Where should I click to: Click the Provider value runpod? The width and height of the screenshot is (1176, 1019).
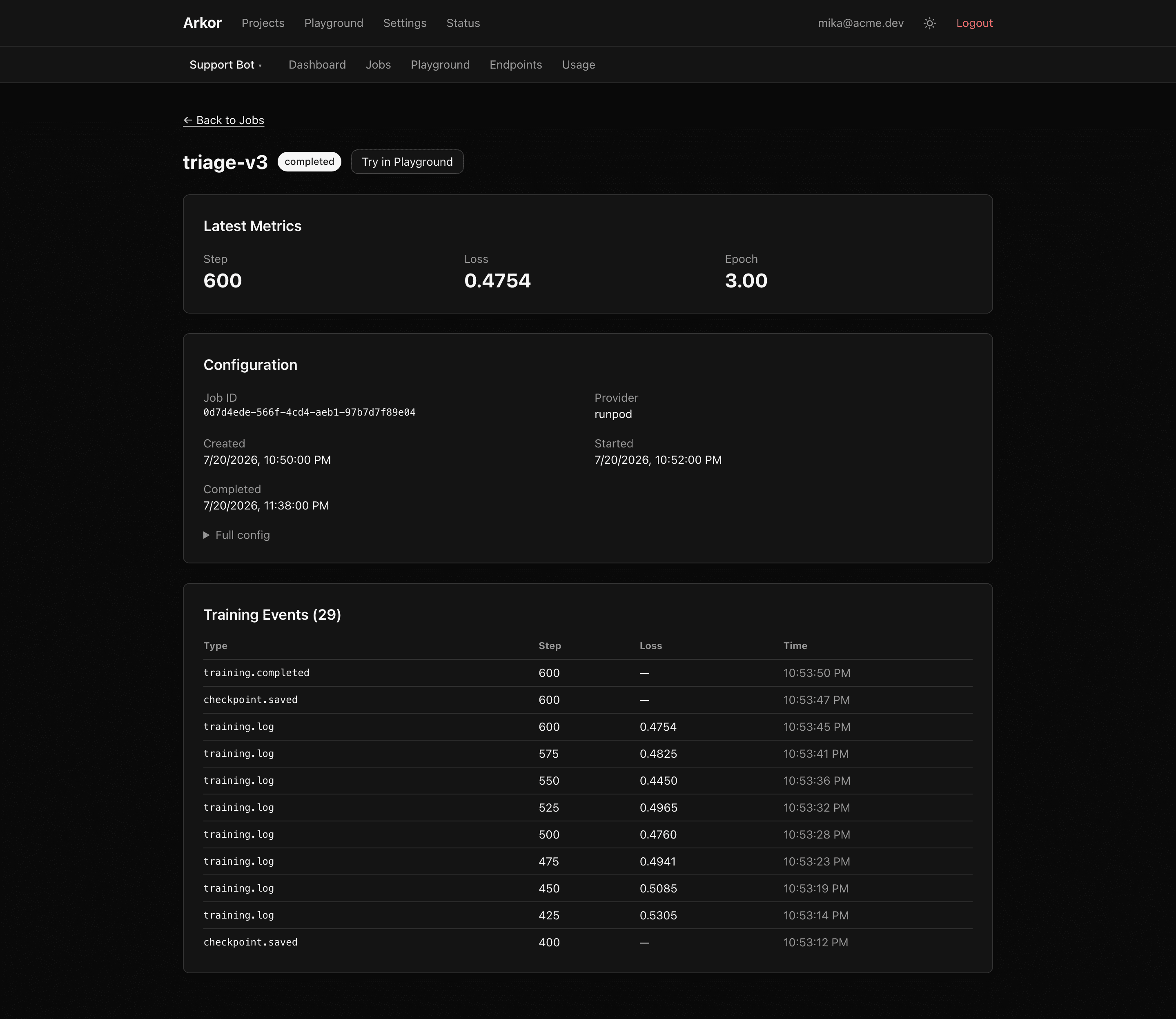coord(613,414)
